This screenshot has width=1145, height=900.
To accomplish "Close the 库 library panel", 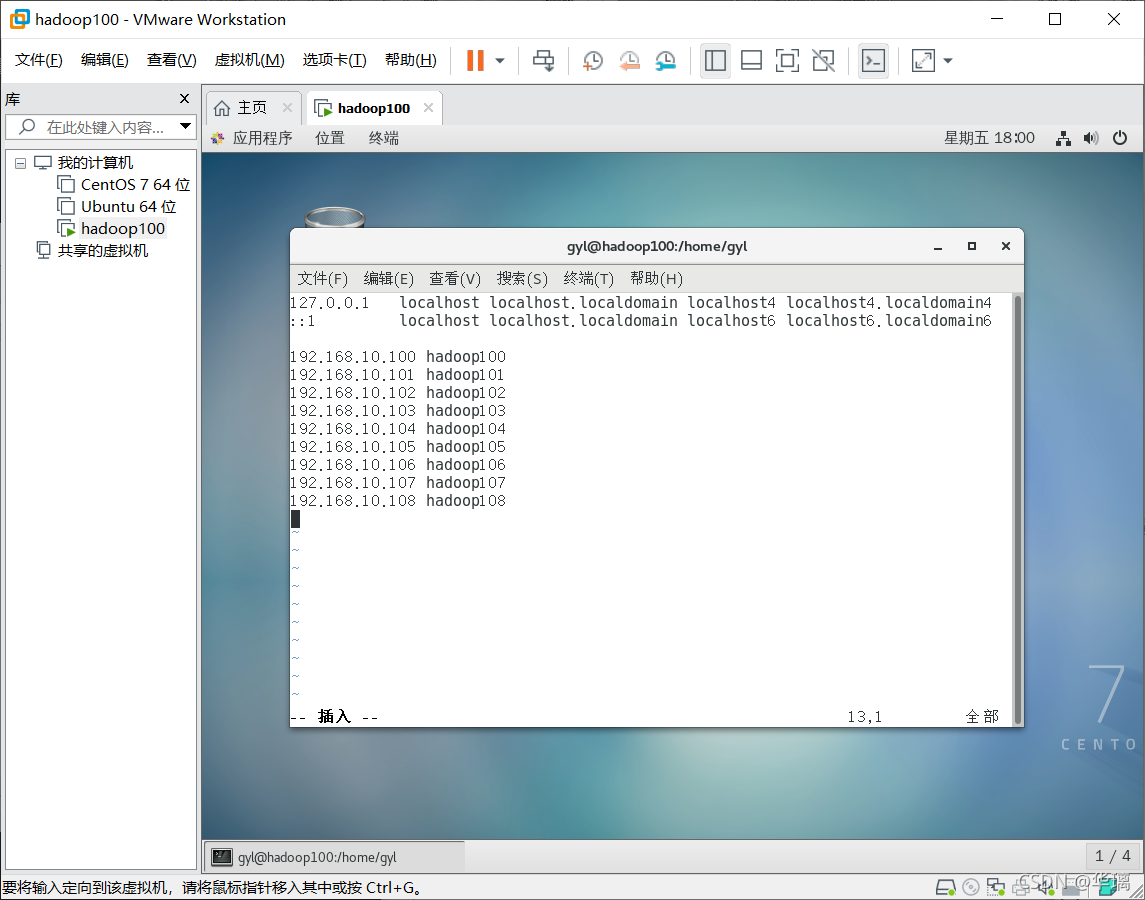I will (x=185, y=99).
